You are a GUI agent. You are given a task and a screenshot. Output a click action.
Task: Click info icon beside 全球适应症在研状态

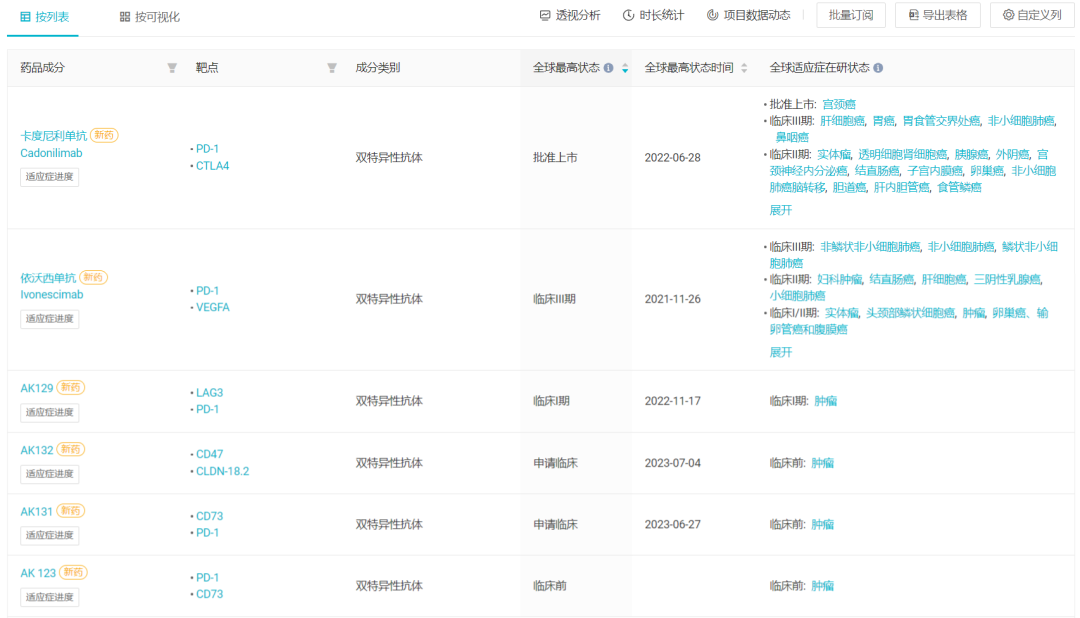click(878, 68)
